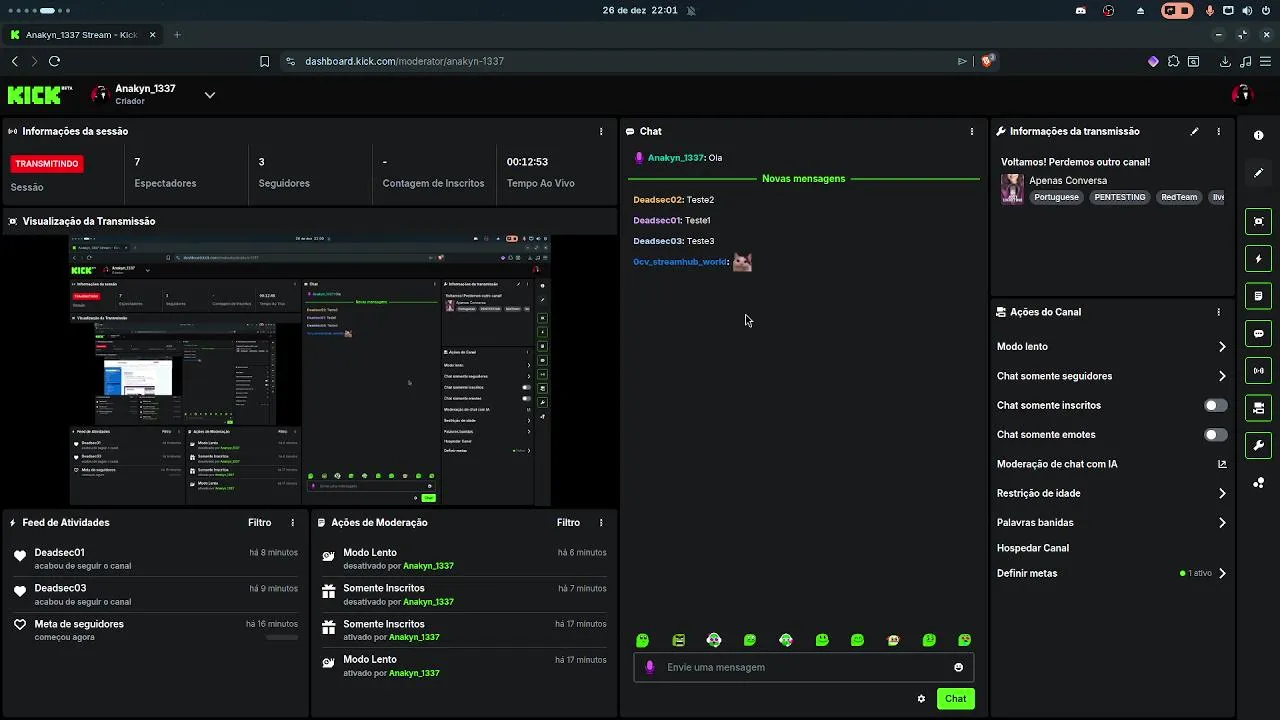Image resolution: width=1280 pixels, height=720 pixels.
Task: Open Chat panel three-dot menu
Action: click(971, 131)
